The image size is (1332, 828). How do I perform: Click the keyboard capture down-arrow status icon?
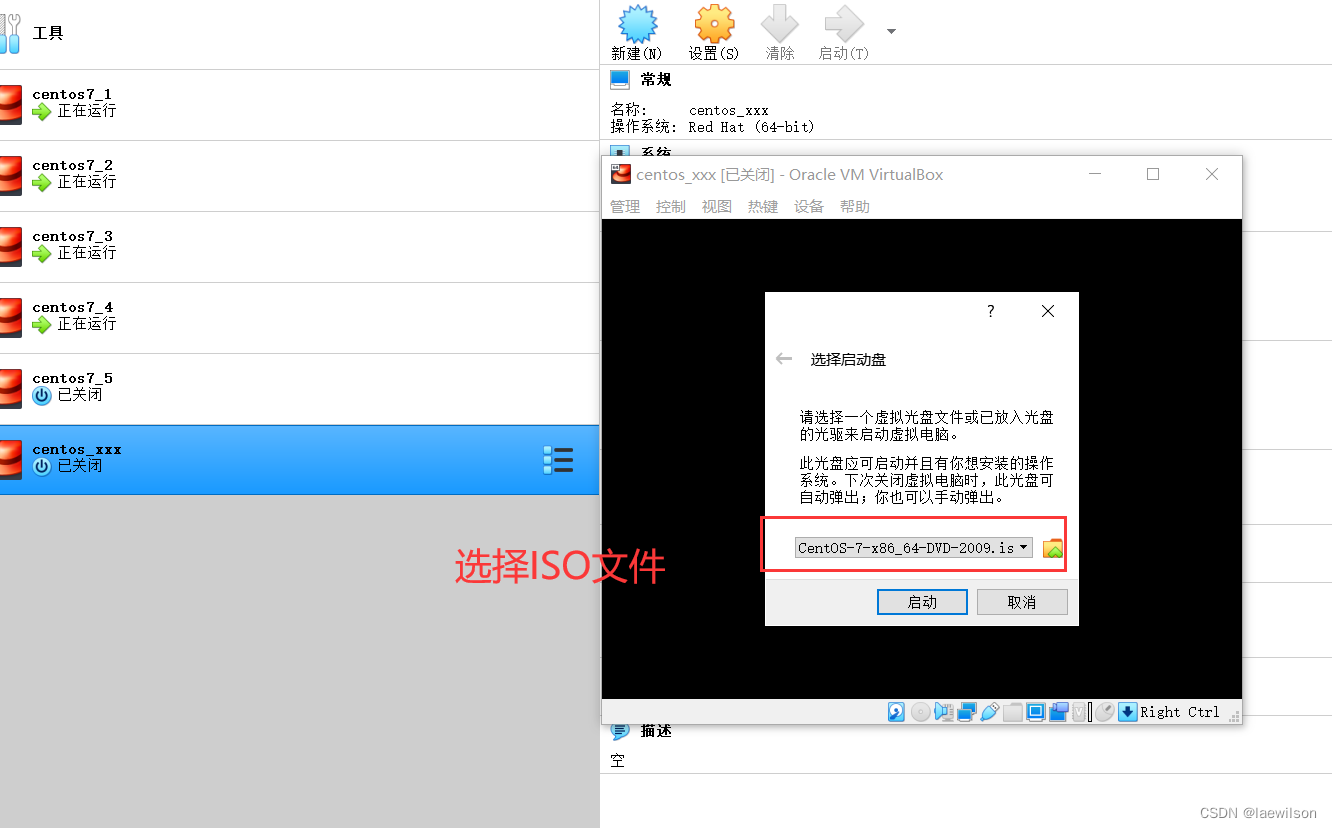(x=1128, y=712)
